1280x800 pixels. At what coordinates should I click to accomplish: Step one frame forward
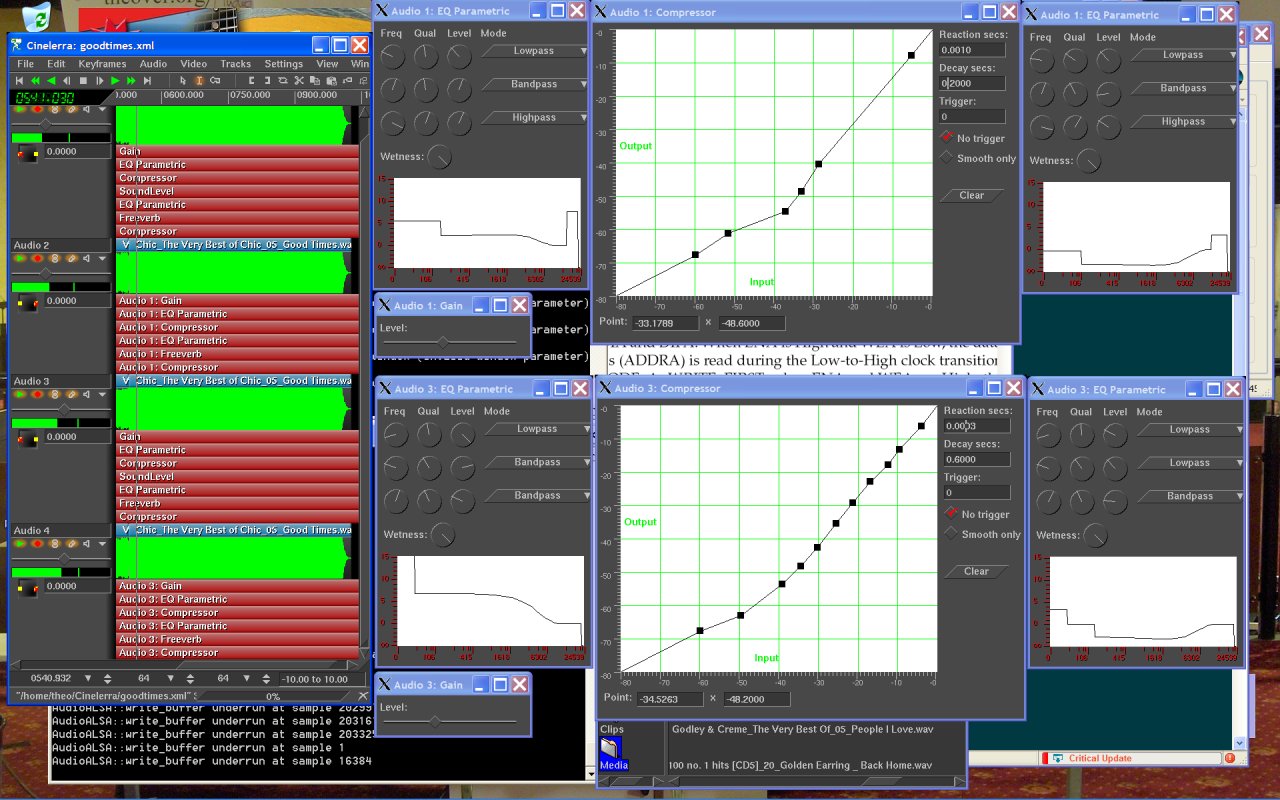pyautogui.click(x=100, y=80)
